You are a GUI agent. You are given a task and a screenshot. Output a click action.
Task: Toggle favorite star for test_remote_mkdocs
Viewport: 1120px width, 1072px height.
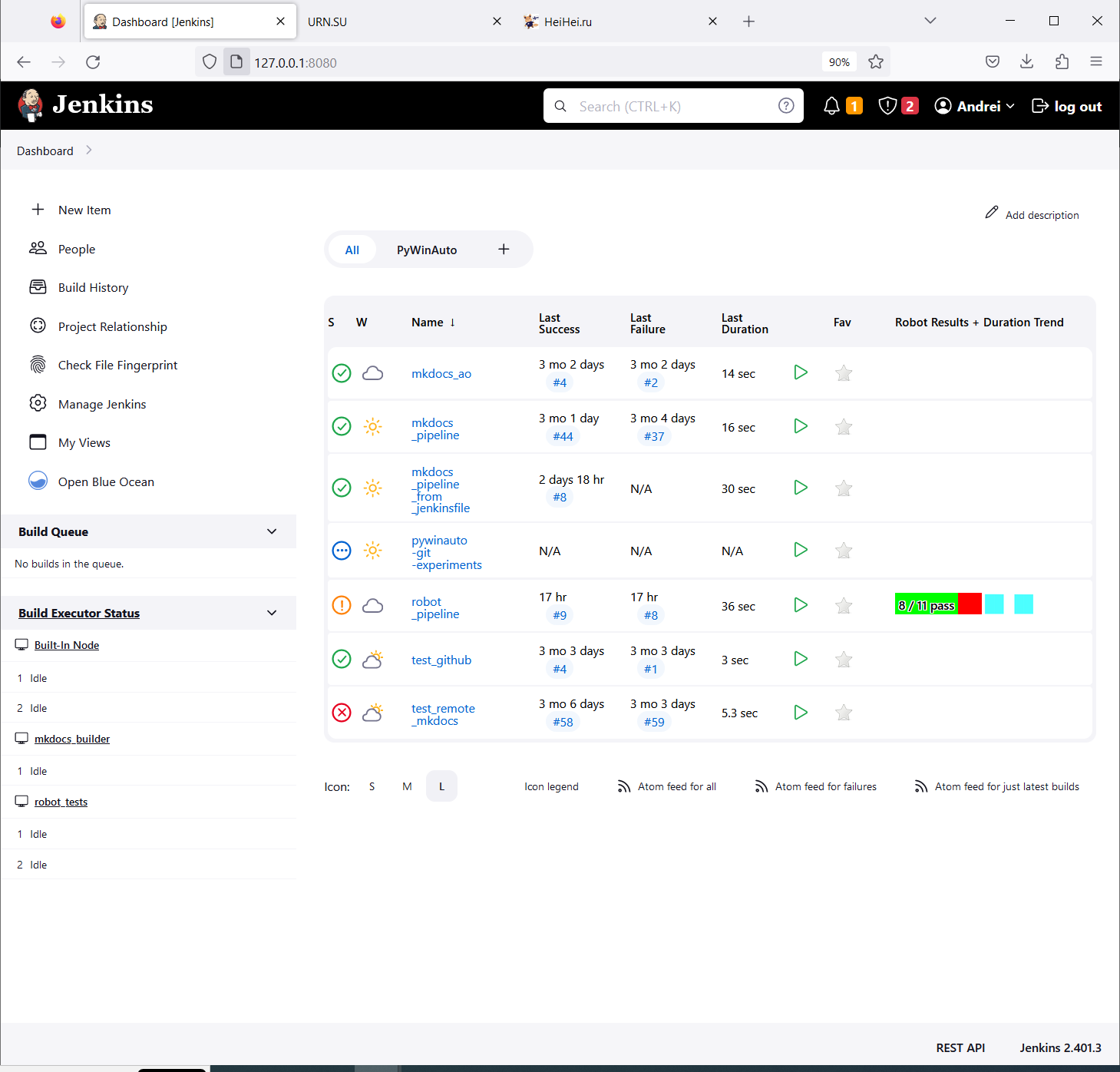point(844,713)
